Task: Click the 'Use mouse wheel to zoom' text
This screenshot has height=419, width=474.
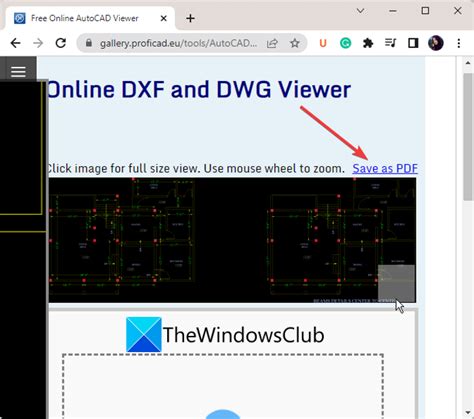Action: pyautogui.click(x=274, y=169)
